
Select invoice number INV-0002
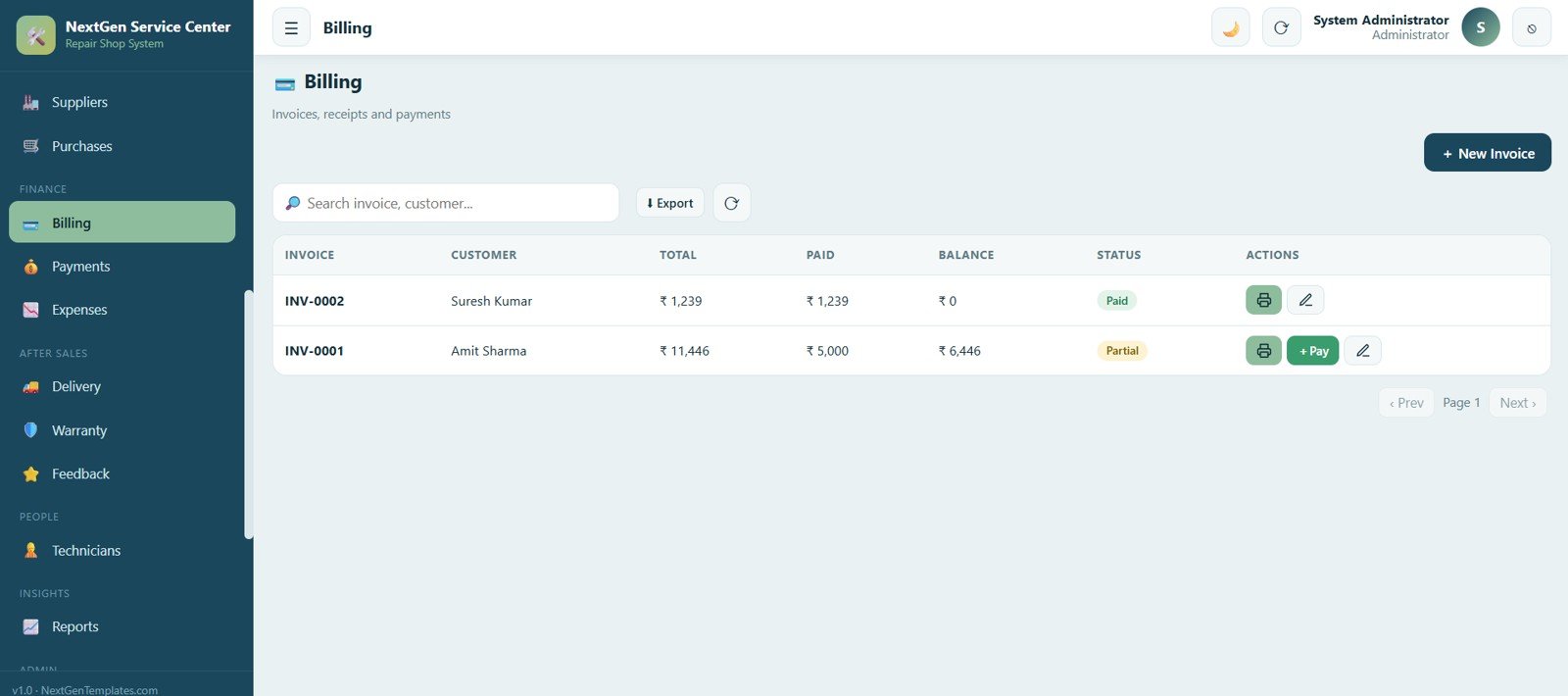pyautogui.click(x=315, y=301)
